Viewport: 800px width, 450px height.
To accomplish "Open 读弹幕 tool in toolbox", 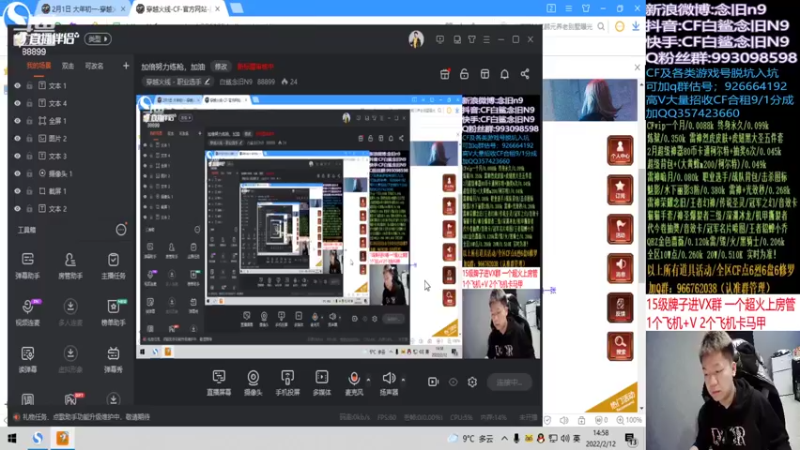I will (28, 359).
